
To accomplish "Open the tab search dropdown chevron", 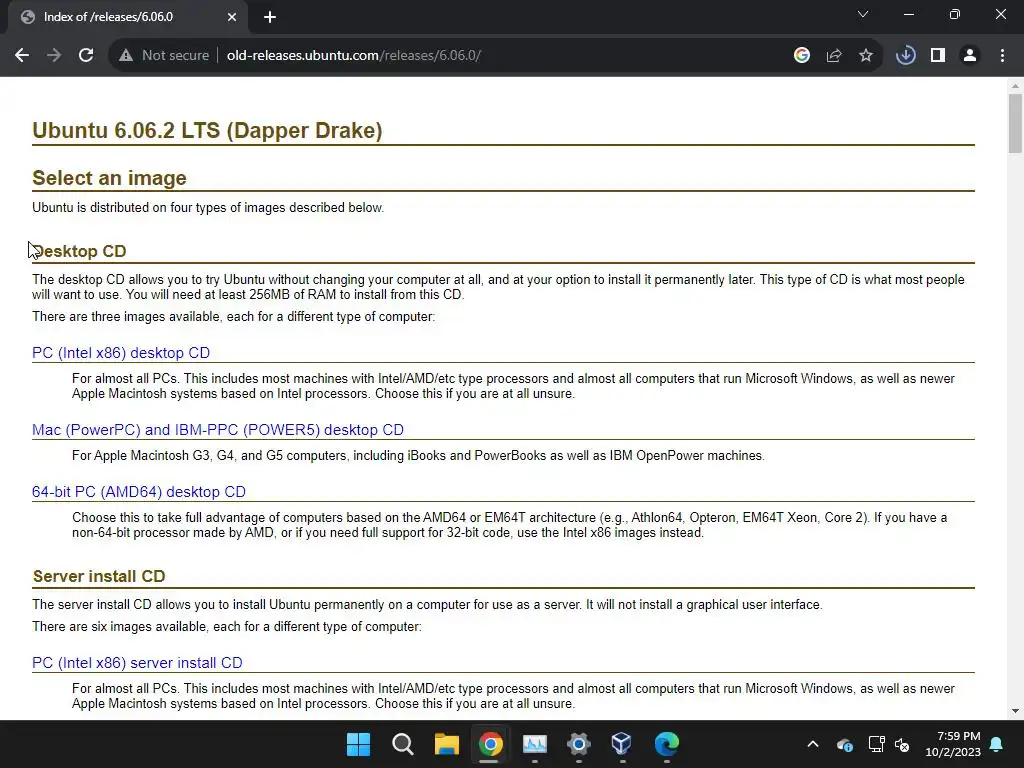I will [x=863, y=14].
